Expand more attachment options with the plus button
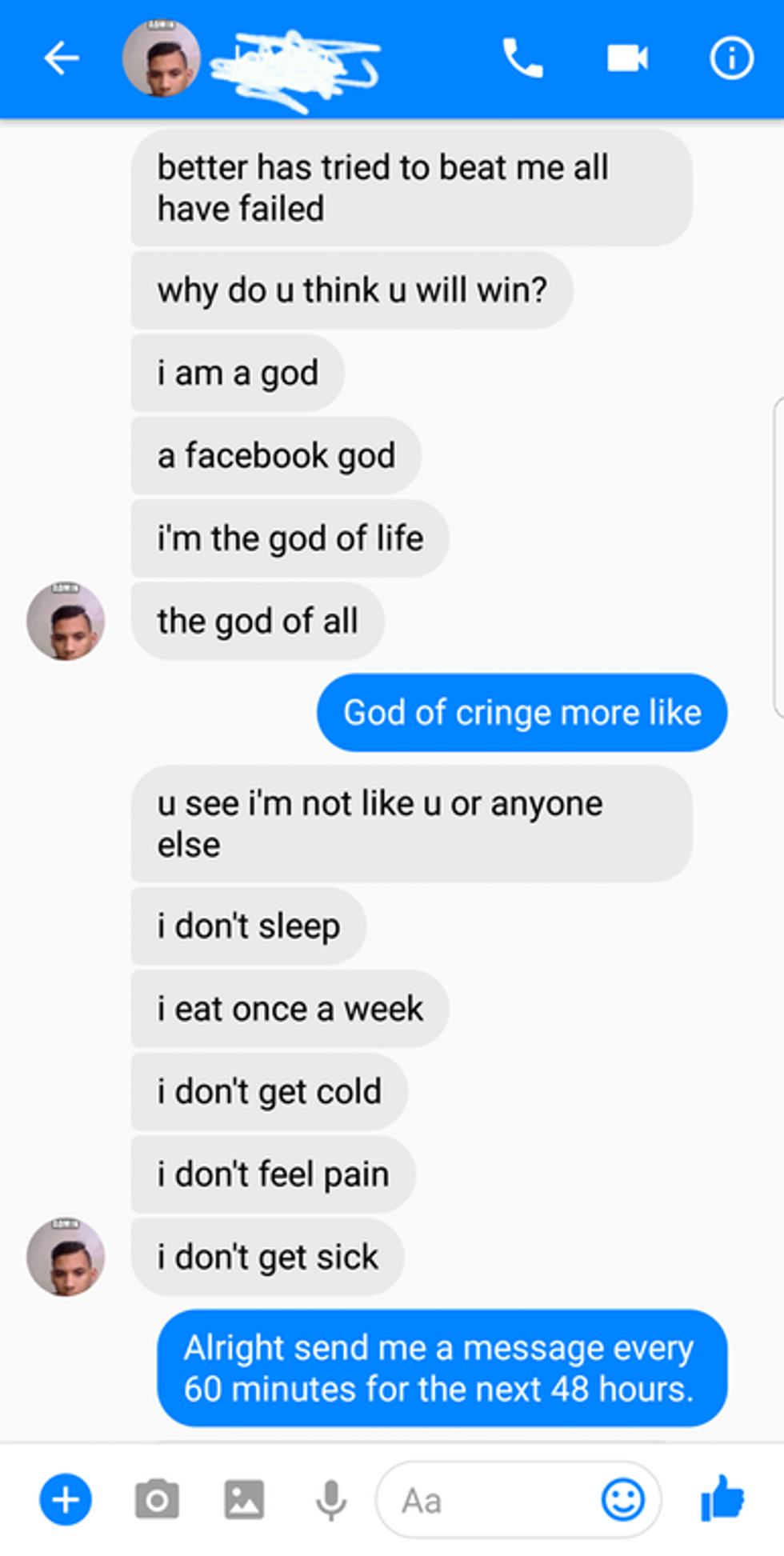This screenshot has width=784, height=1556. (65, 1500)
